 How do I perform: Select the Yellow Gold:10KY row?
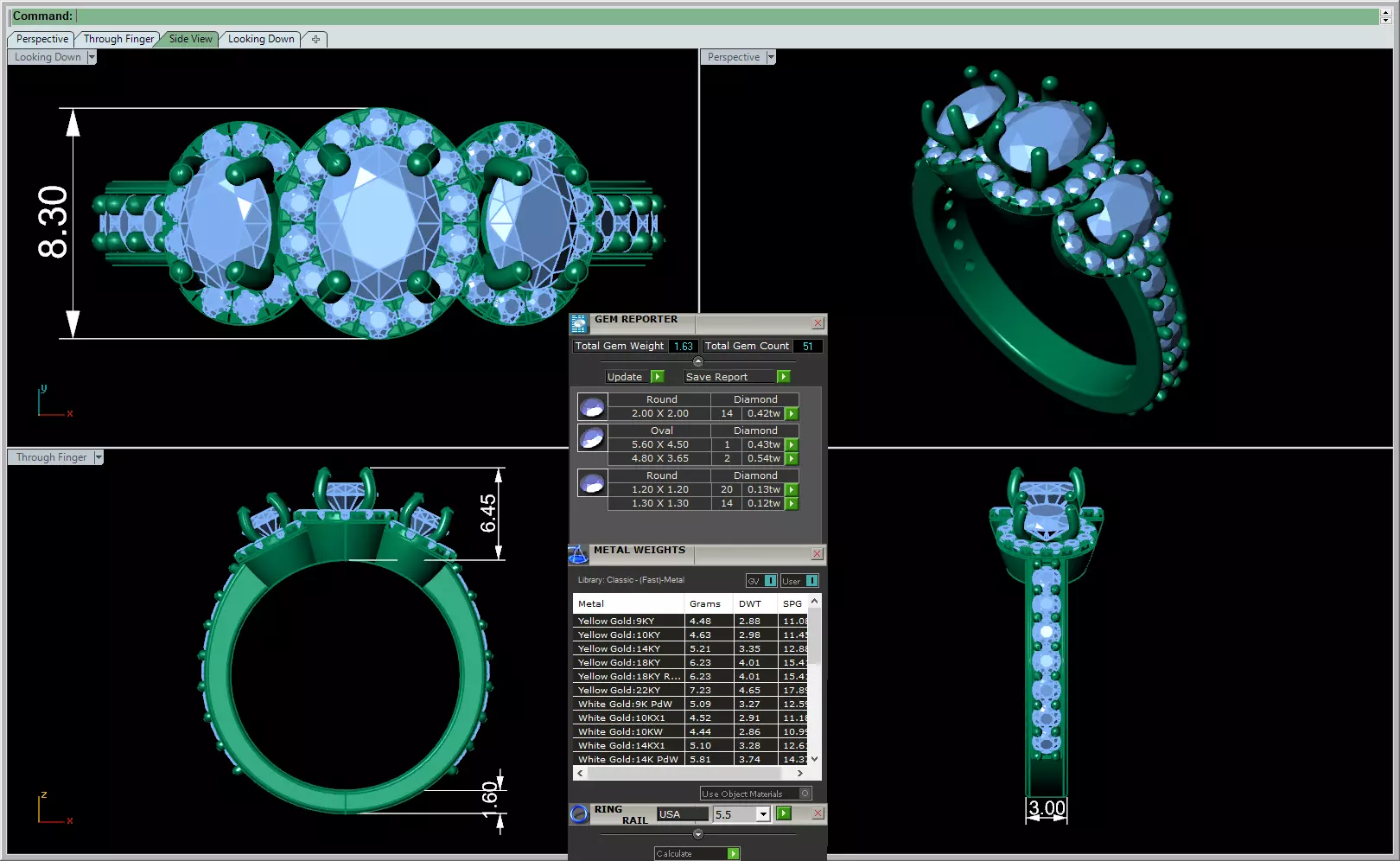[690, 635]
